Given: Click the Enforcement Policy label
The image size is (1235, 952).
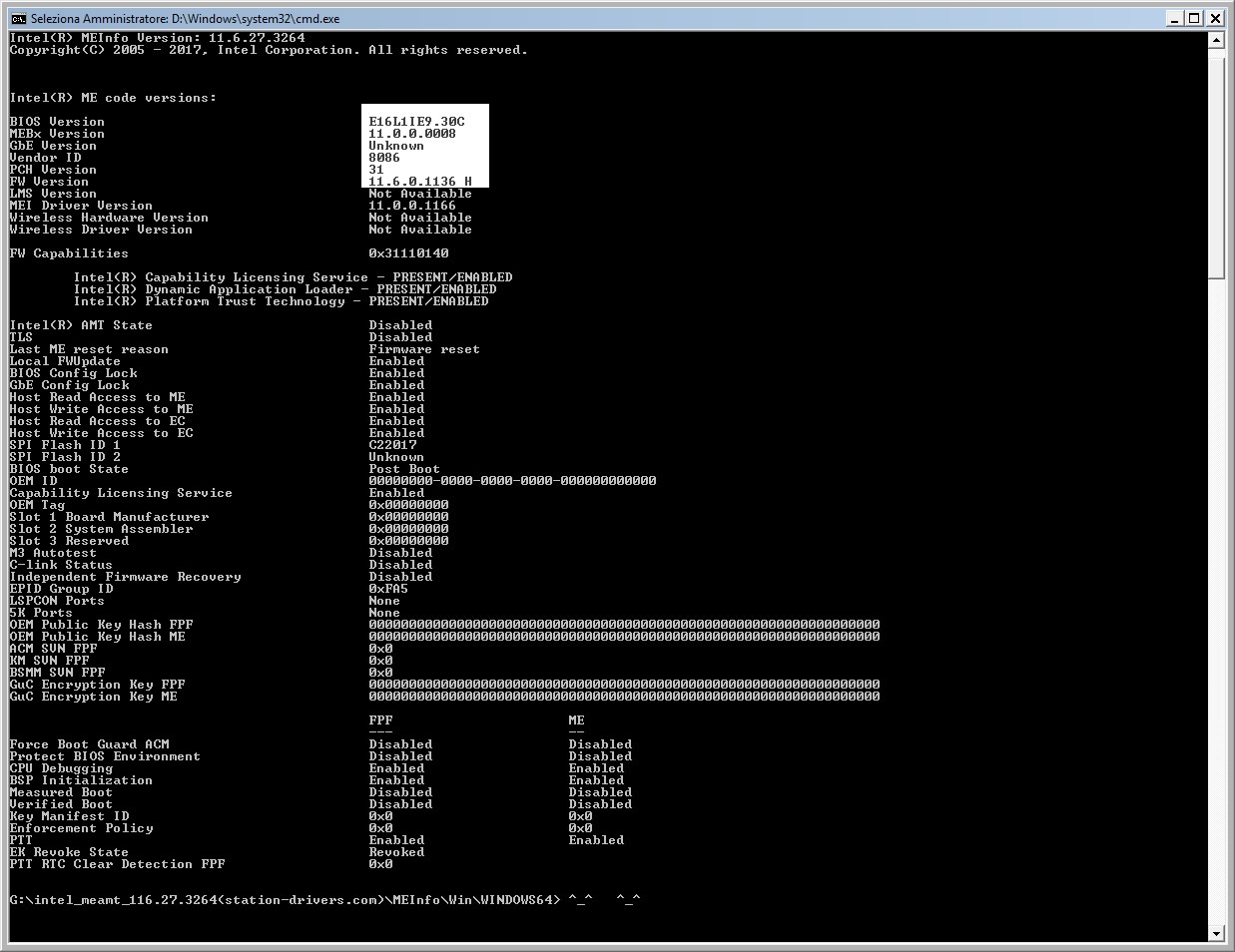Looking at the screenshot, I should pyautogui.click(x=81, y=828).
